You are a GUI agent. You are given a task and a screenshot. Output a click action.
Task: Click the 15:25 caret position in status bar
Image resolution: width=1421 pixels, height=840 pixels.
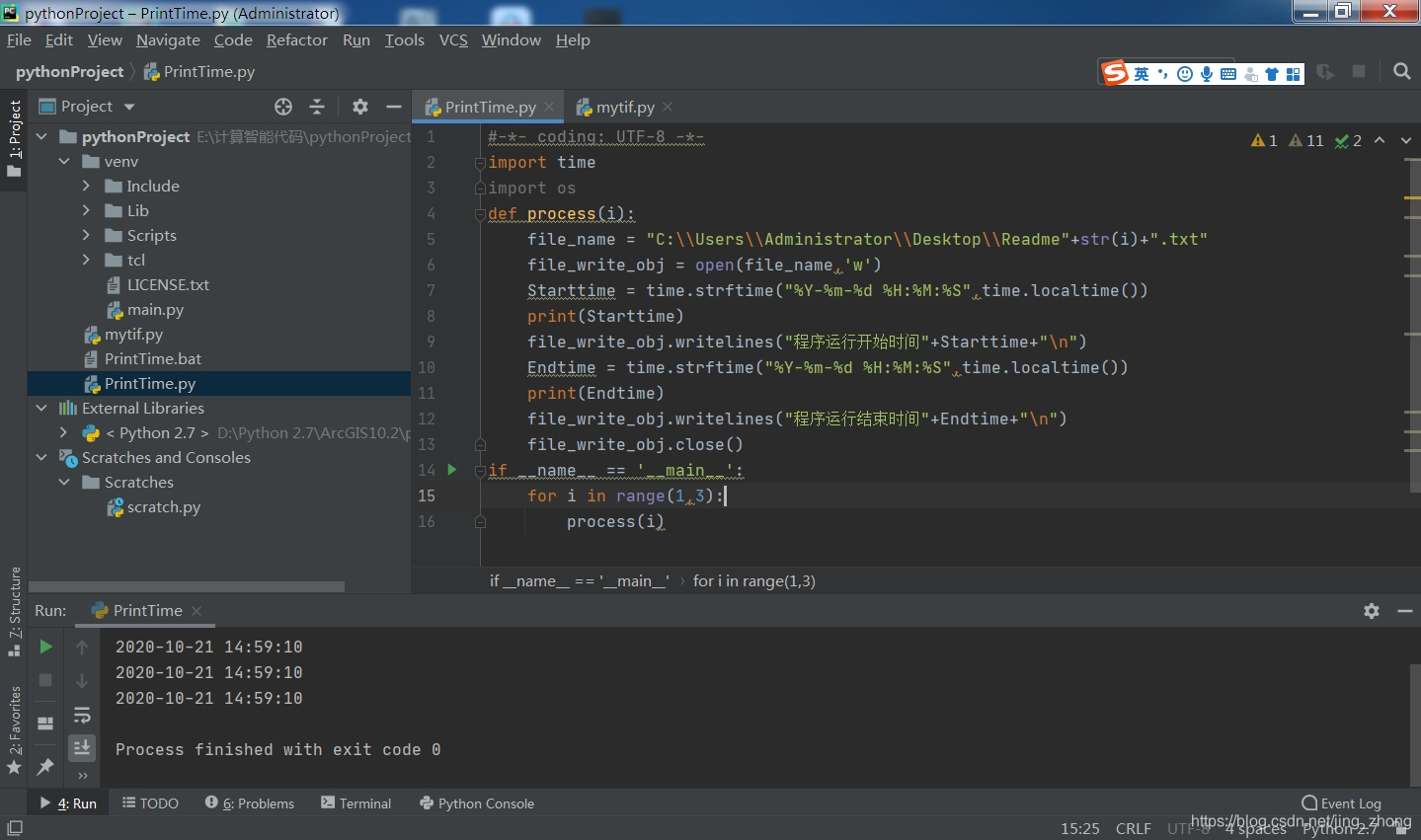click(1079, 828)
